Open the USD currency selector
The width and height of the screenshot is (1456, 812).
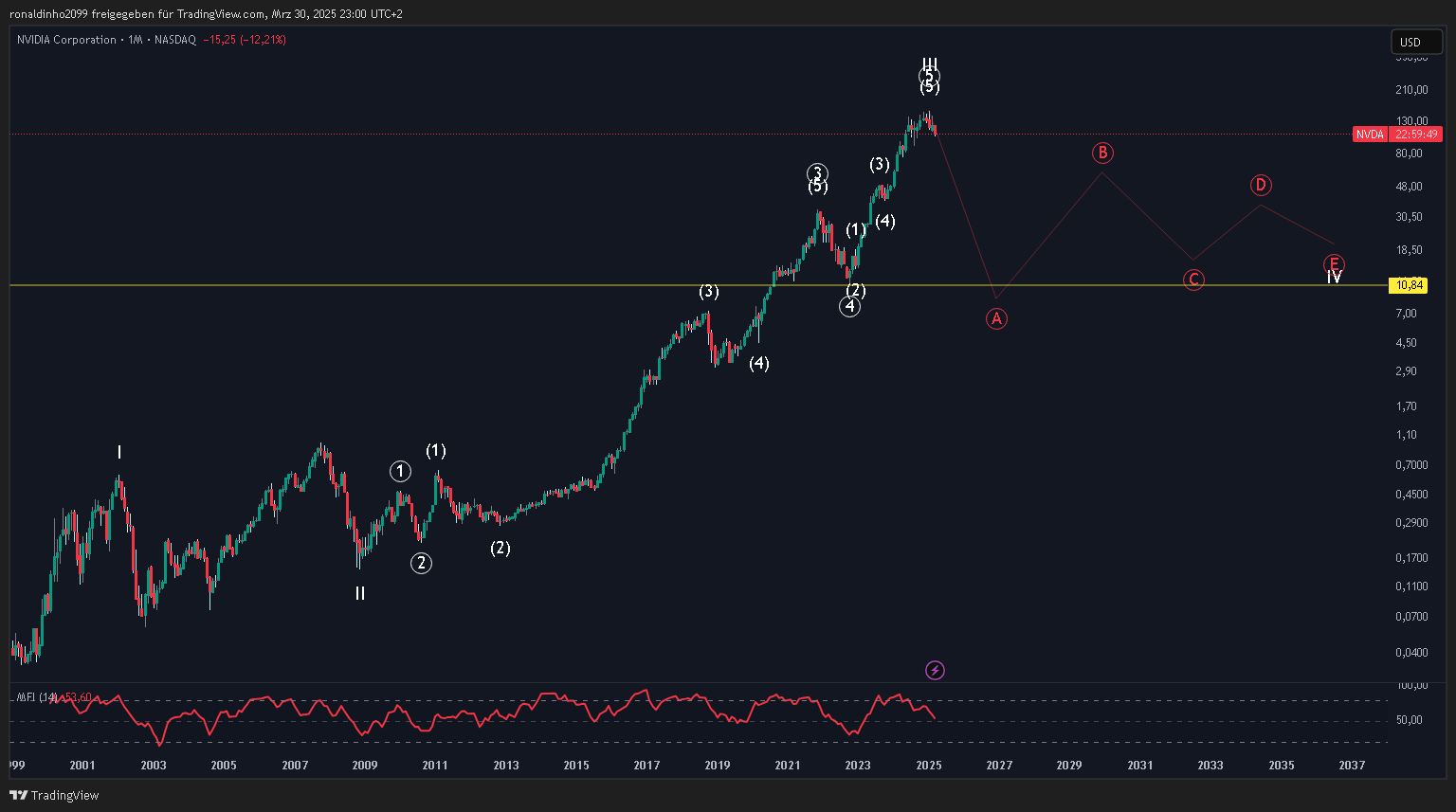[x=1416, y=42]
